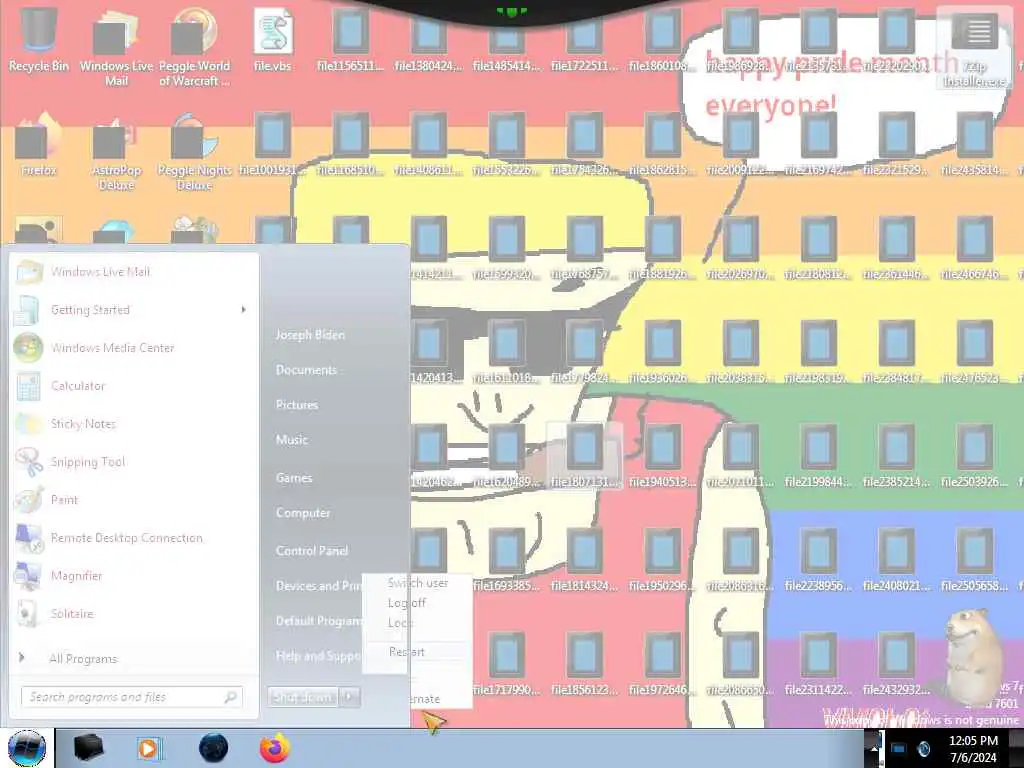Screen dimensions: 1024x768
Task: Open Default Programs link
Action: tap(318, 621)
